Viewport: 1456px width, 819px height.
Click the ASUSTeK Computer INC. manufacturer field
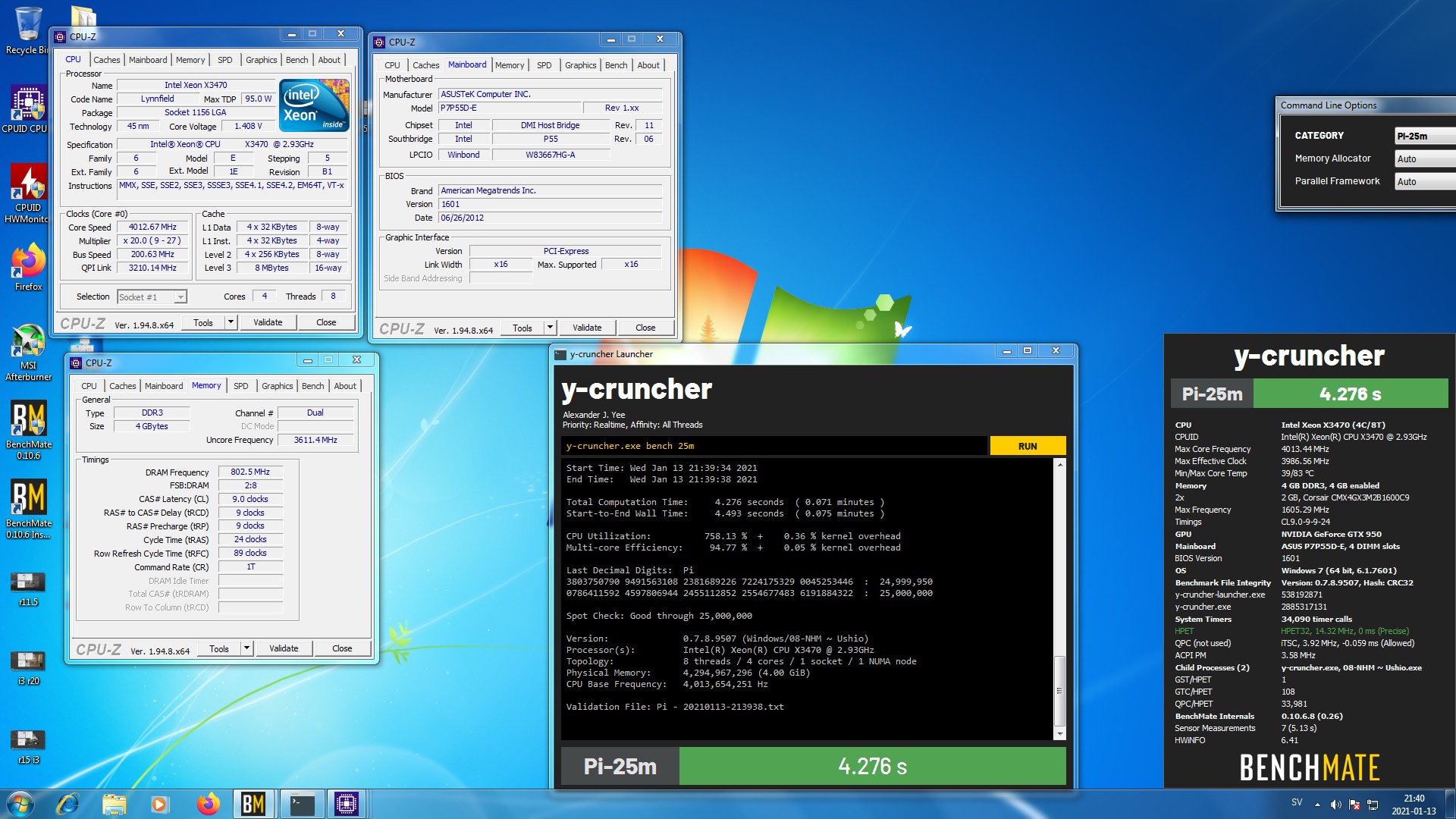point(550,94)
